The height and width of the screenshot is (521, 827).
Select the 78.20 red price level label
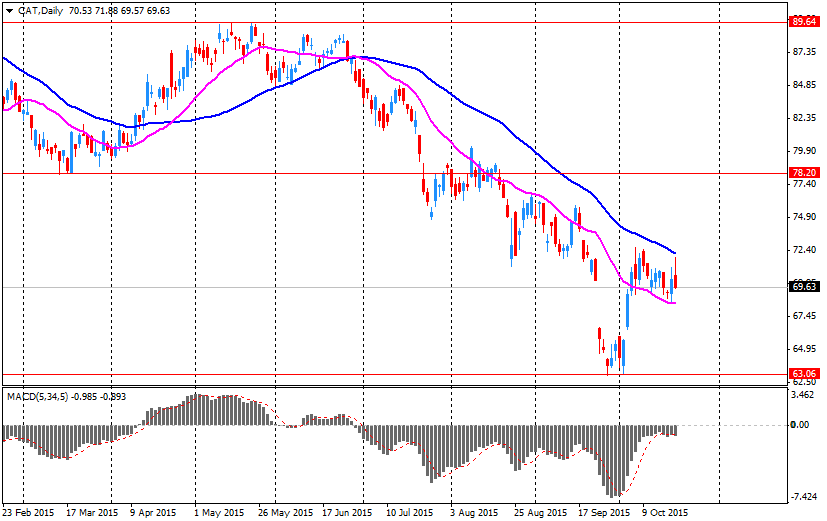pyautogui.click(x=804, y=172)
